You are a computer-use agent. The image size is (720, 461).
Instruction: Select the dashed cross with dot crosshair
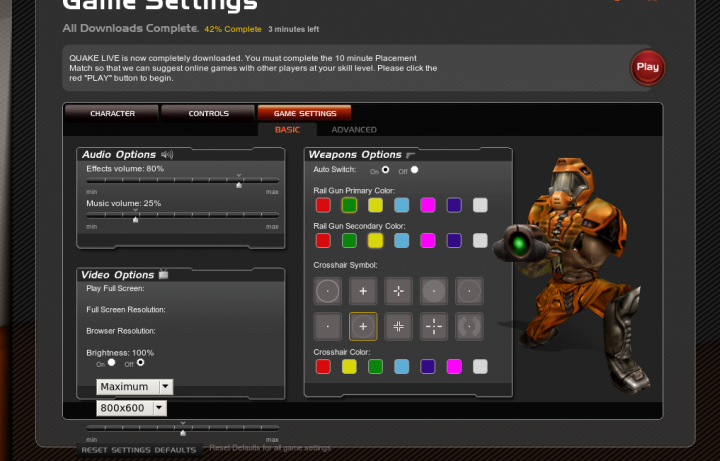[x=434, y=326]
